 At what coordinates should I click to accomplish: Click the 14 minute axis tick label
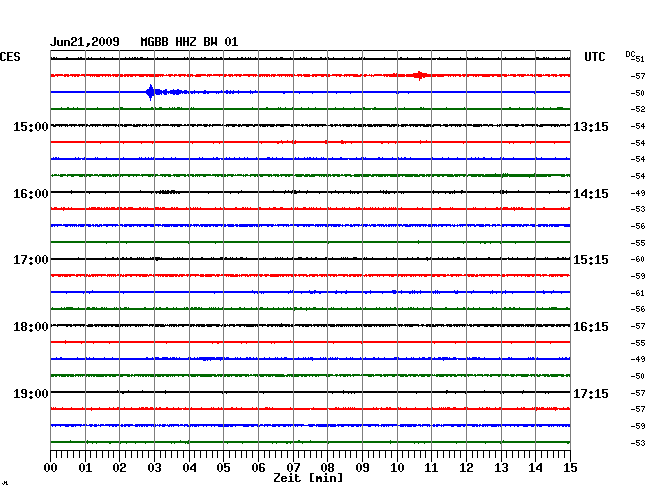coord(536,467)
